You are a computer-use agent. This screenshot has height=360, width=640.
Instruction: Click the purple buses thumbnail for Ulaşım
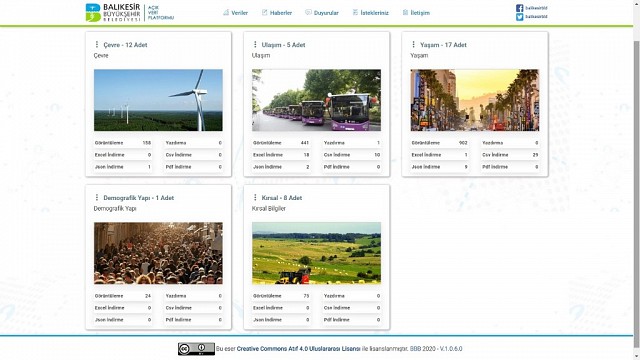coord(316,100)
